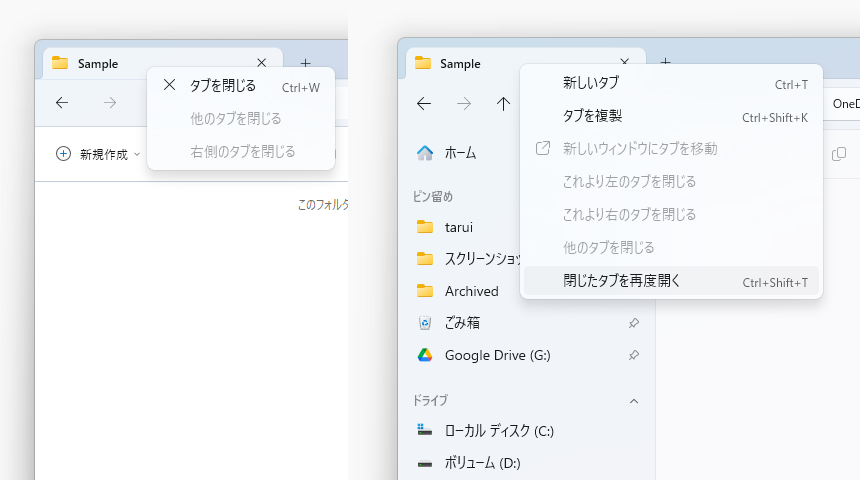Click the up arrow in right window
The image size is (860, 480).
[x=503, y=103]
